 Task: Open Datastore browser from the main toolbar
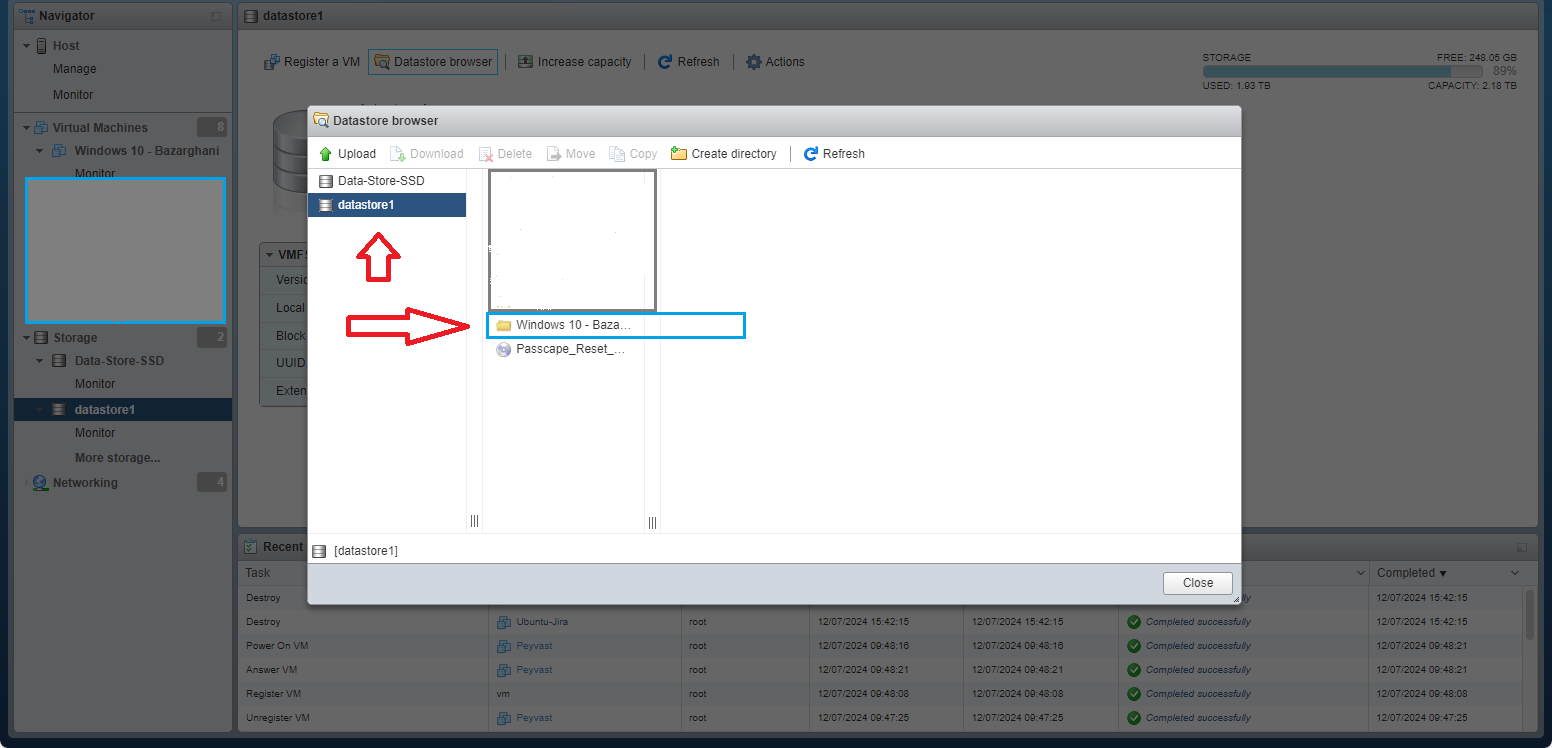tap(433, 62)
